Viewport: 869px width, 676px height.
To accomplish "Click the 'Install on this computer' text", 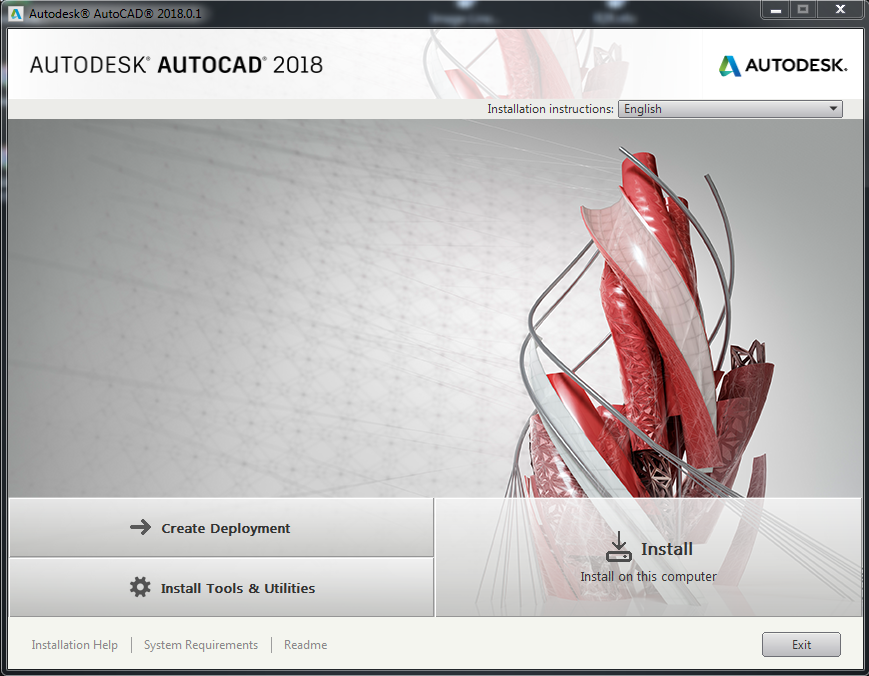I will pyautogui.click(x=648, y=576).
